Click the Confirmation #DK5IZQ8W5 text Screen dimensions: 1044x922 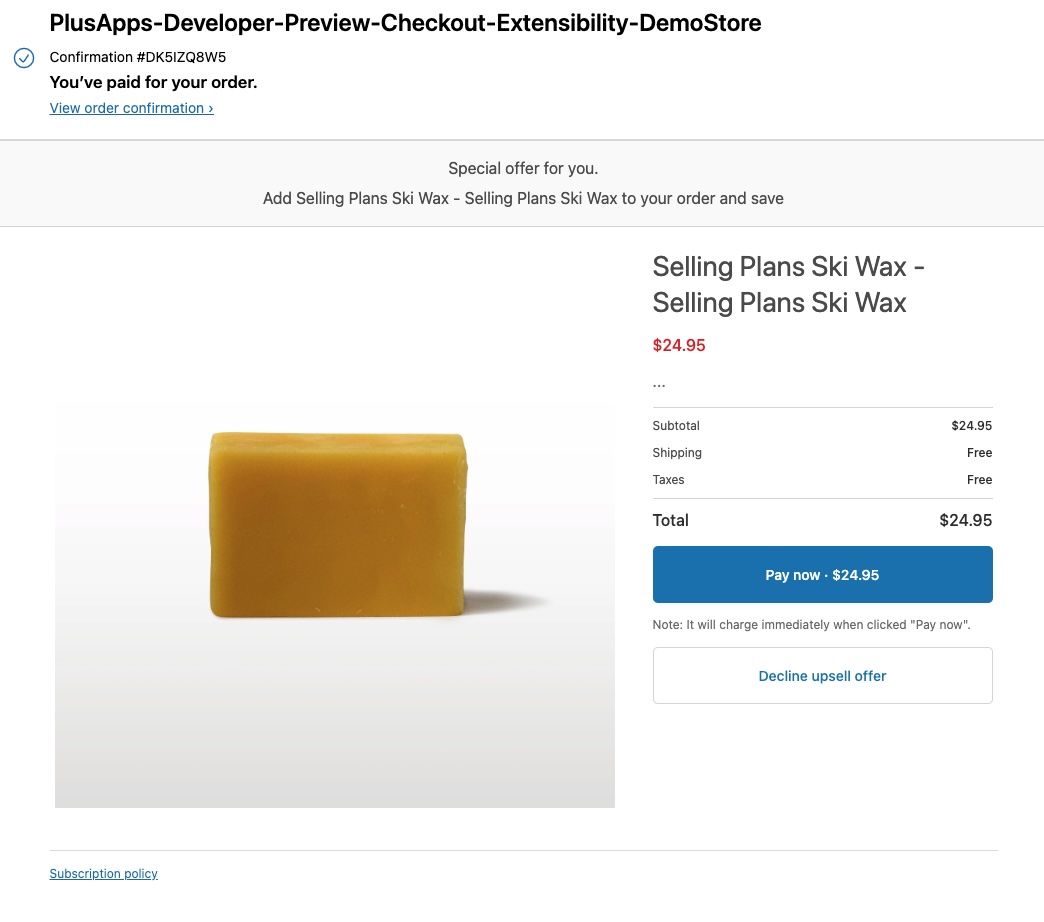[x=138, y=58]
